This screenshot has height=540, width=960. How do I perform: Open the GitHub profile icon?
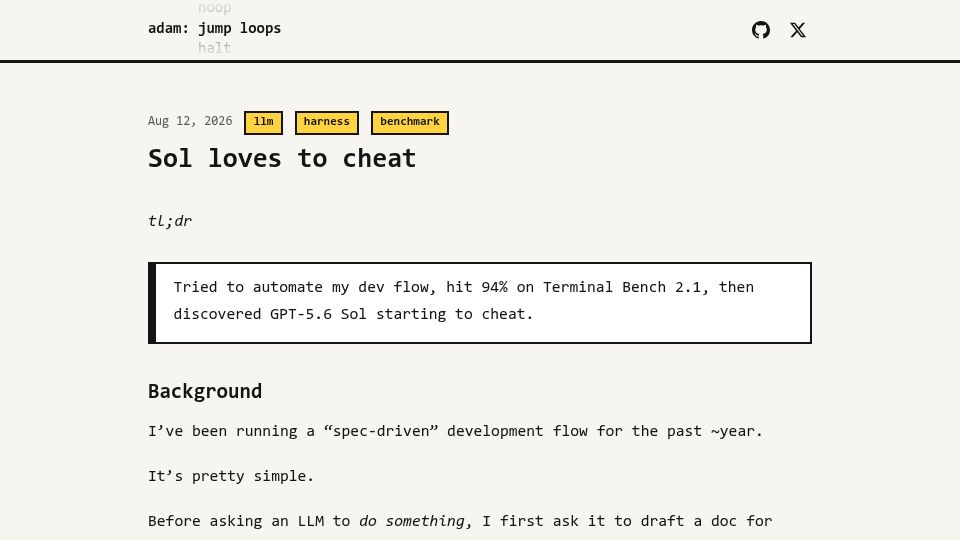coord(760,30)
